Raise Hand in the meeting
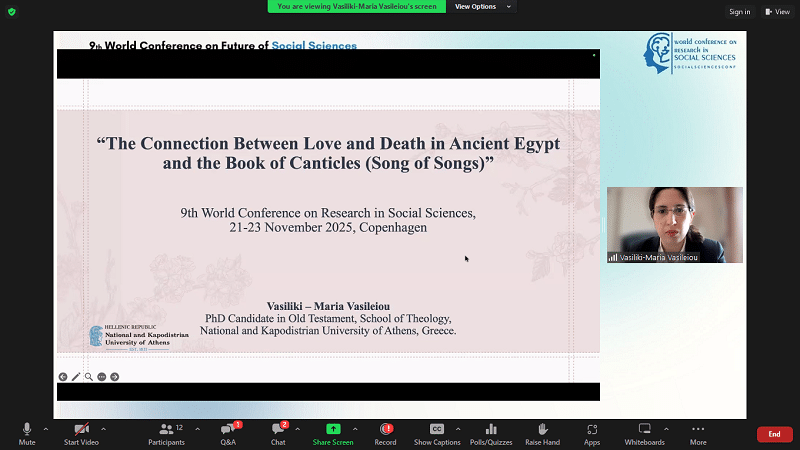This screenshot has width=800, height=450. click(x=542, y=430)
